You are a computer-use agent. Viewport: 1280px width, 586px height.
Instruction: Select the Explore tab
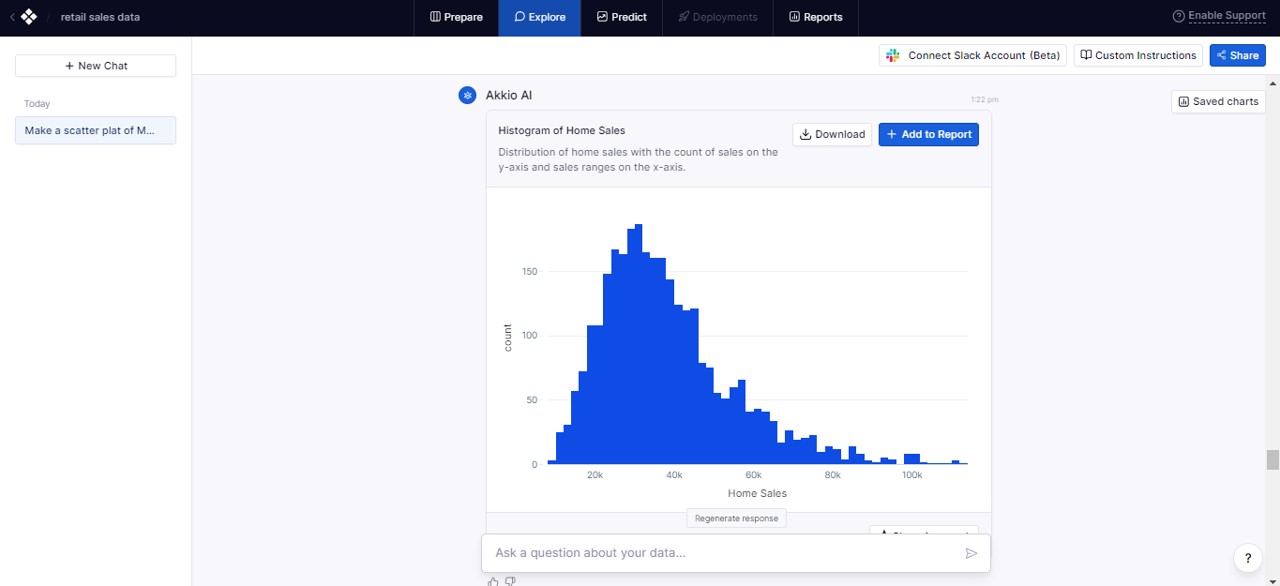click(x=539, y=17)
